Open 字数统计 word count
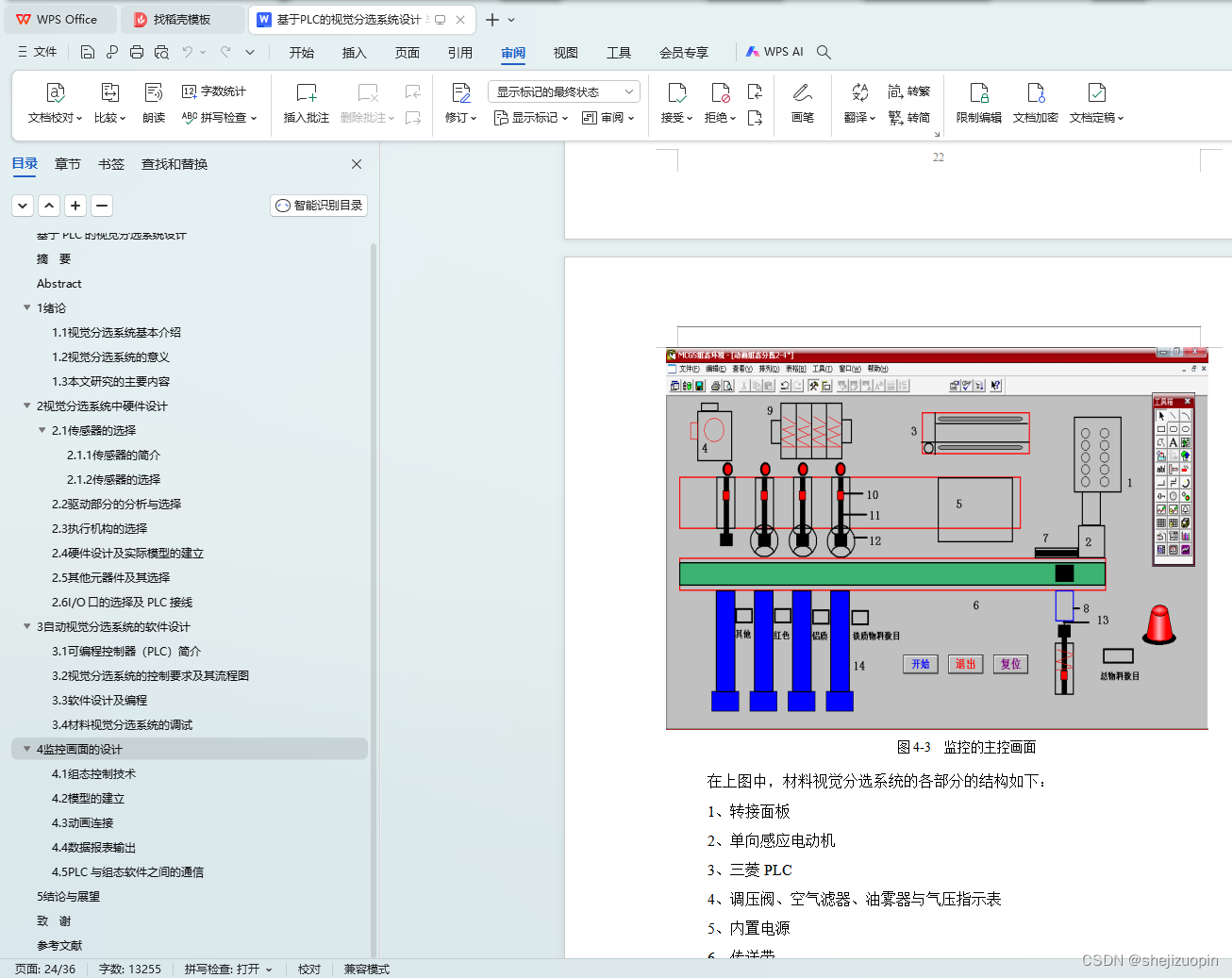This screenshot has height=978, width=1232. pos(214,91)
